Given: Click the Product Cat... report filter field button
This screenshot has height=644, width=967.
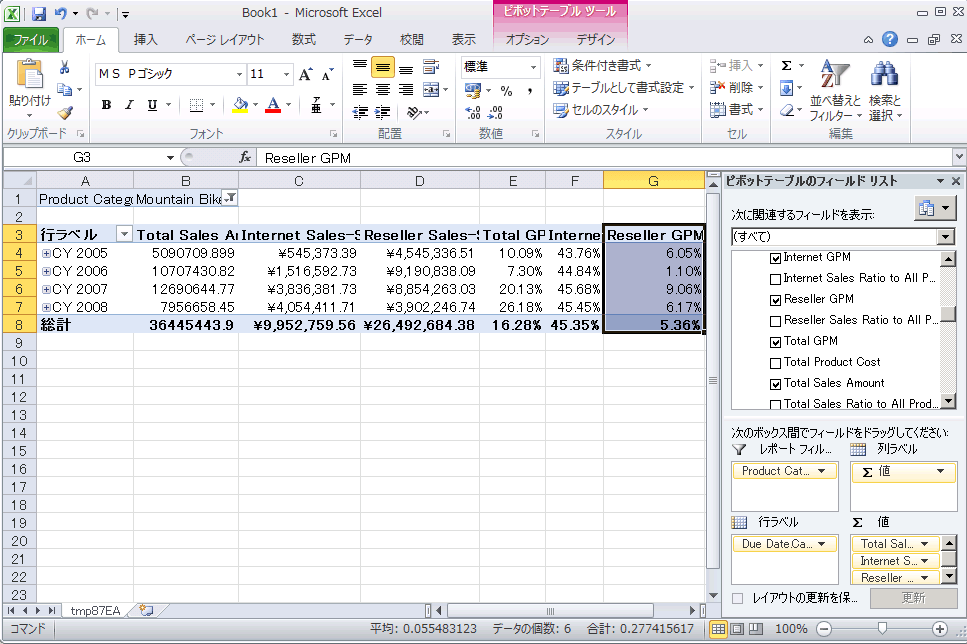Looking at the screenshot, I should (784, 471).
